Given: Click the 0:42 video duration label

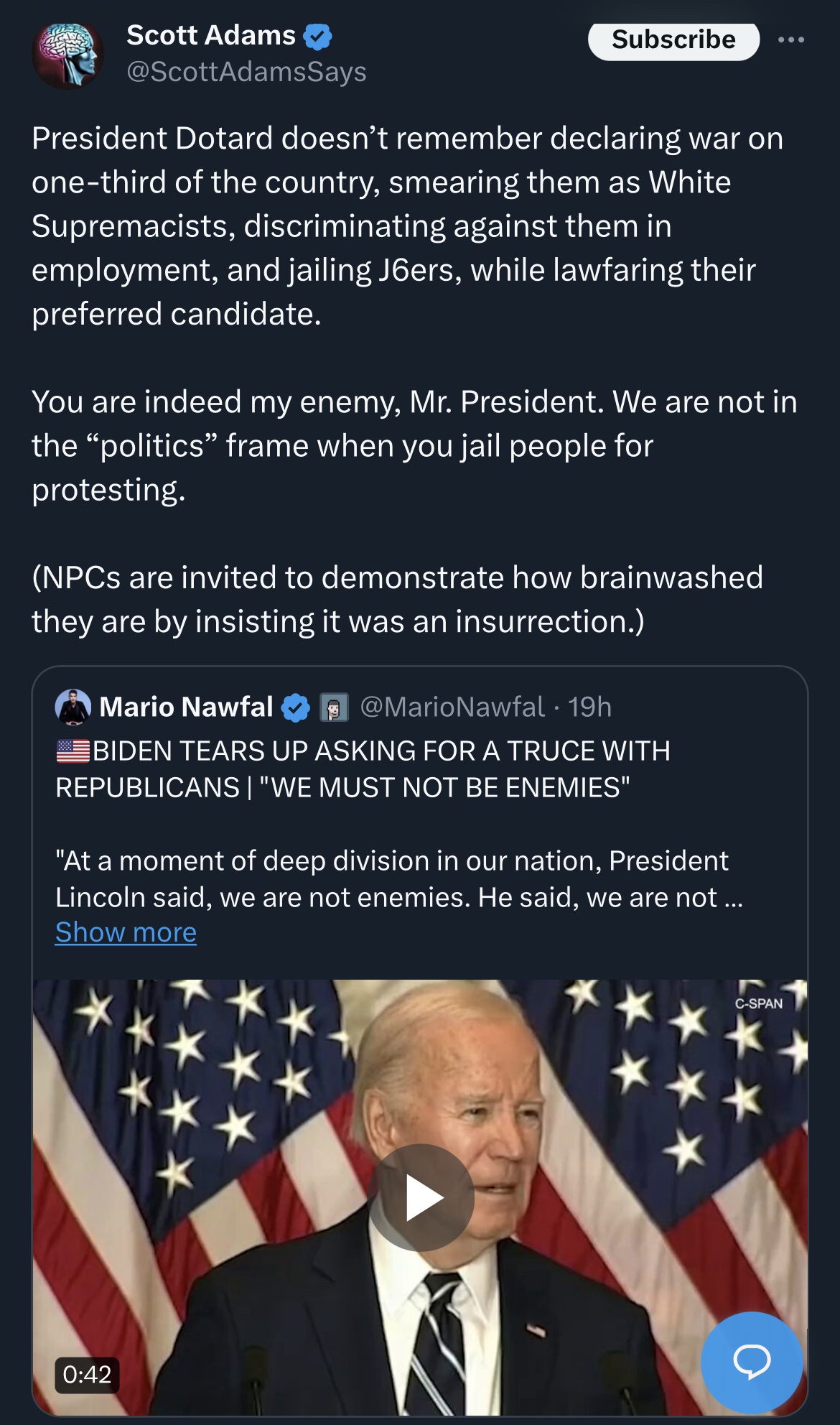Looking at the screenshot, I should [87, 1374].
